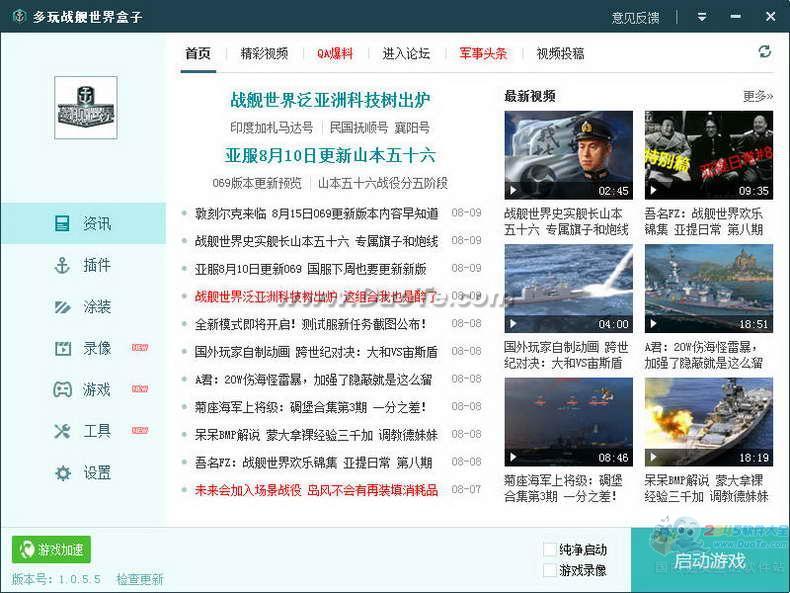Screen dimensions: 790x593
Task: Open news 全新模式即将开启！测试服新任务截图
Action: click(310, 324)
